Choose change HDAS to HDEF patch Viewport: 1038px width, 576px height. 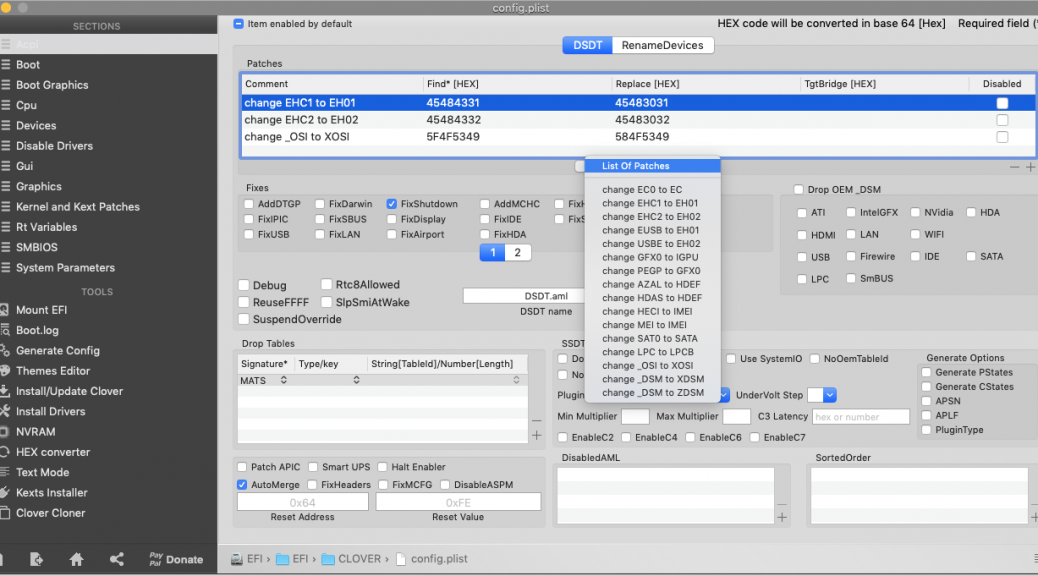652,298
